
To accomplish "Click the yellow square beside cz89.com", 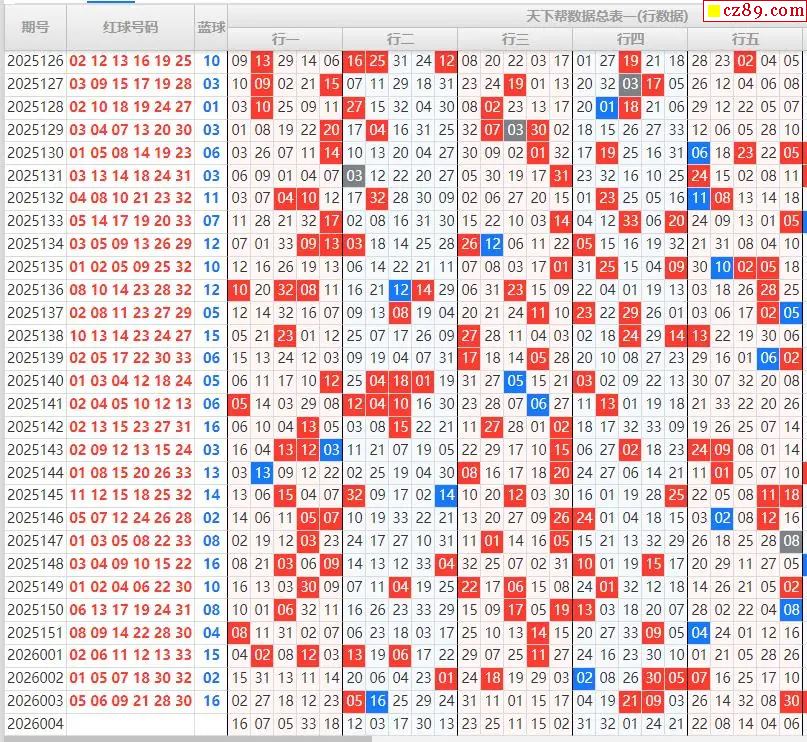I will pyautogui.click(x=713, y=11).
